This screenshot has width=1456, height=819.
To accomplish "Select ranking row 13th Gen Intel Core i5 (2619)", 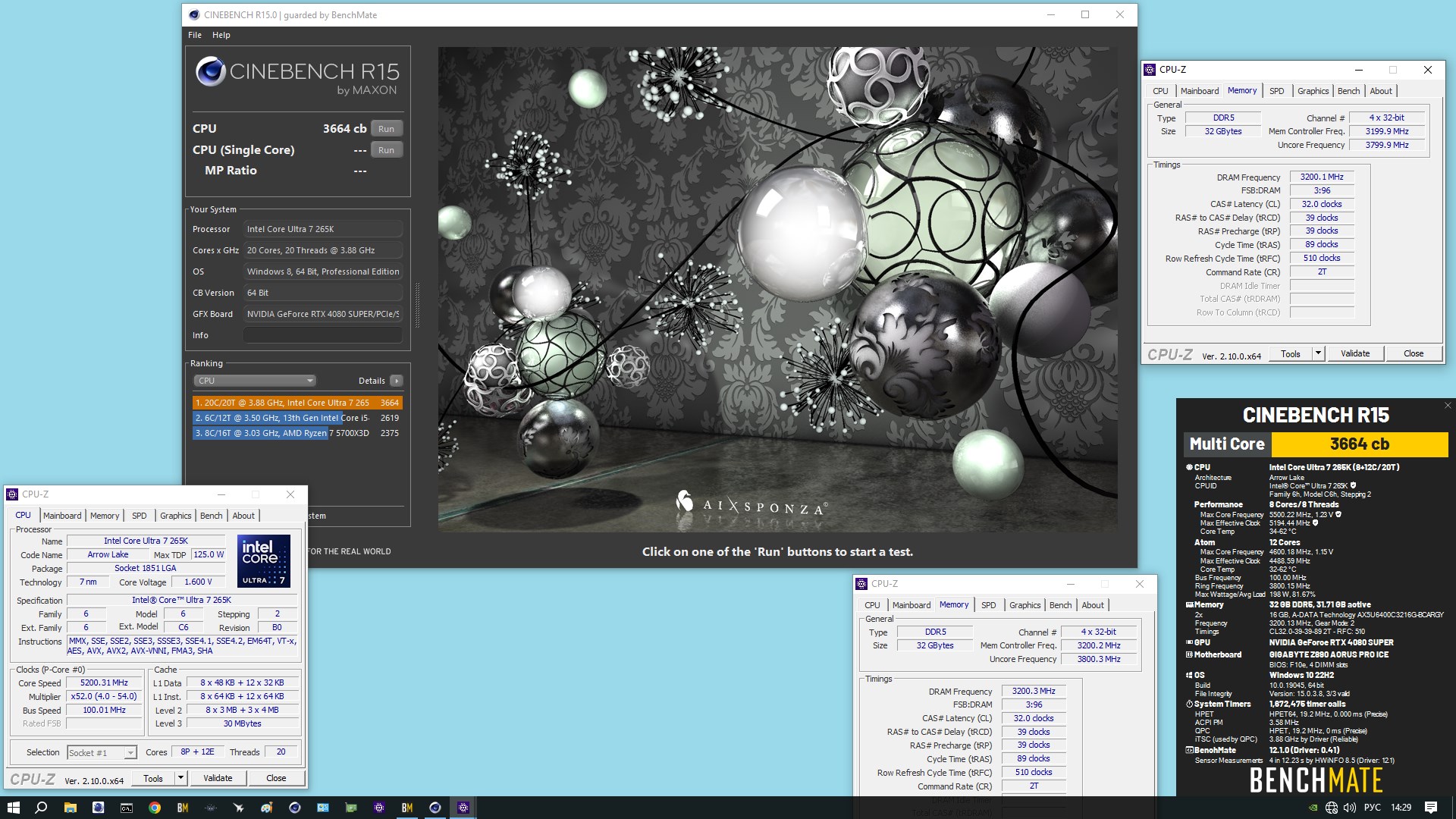I will coord(297,418).
